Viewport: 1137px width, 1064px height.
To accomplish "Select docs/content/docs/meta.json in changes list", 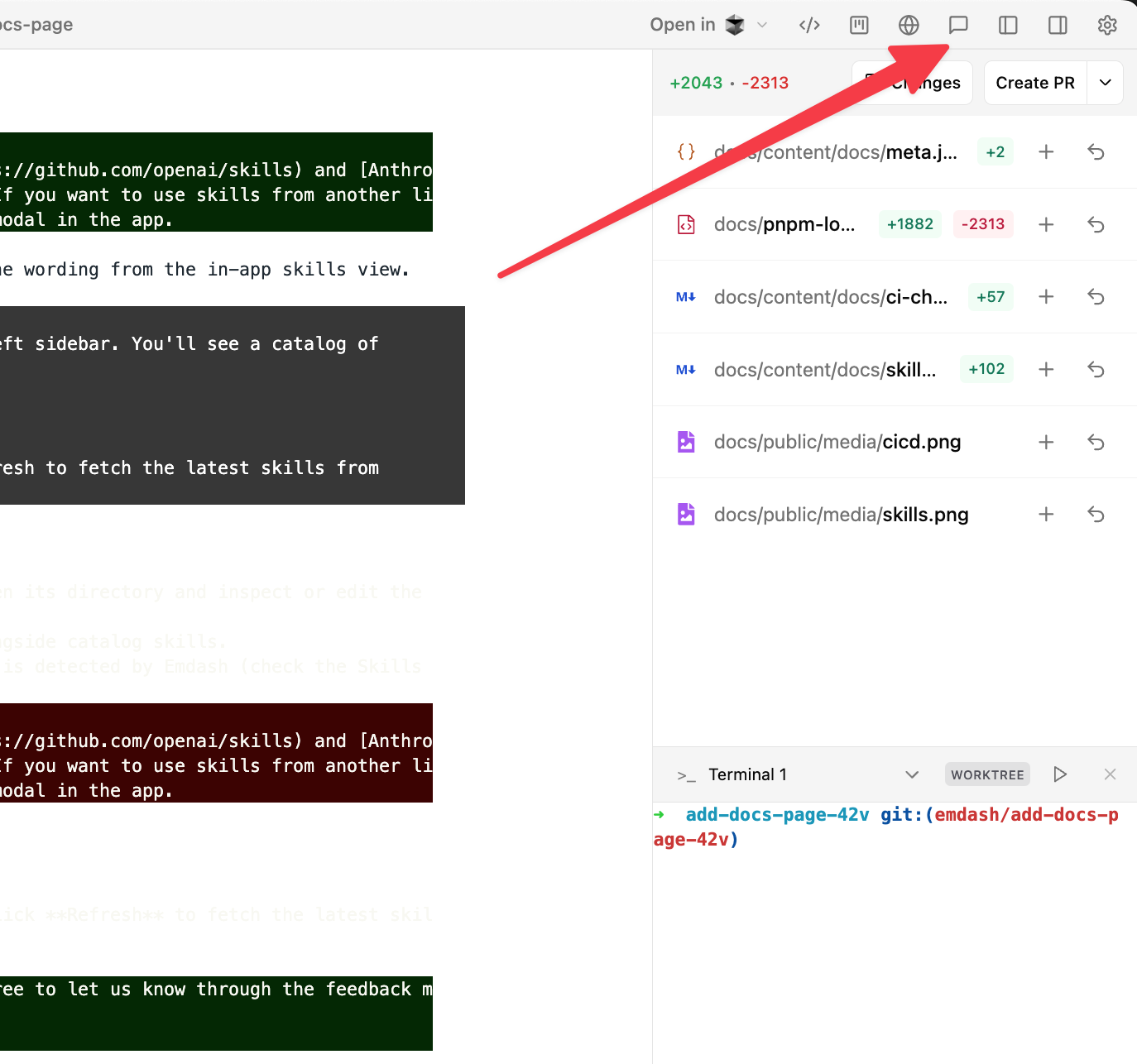I will [x=835, y=152].
